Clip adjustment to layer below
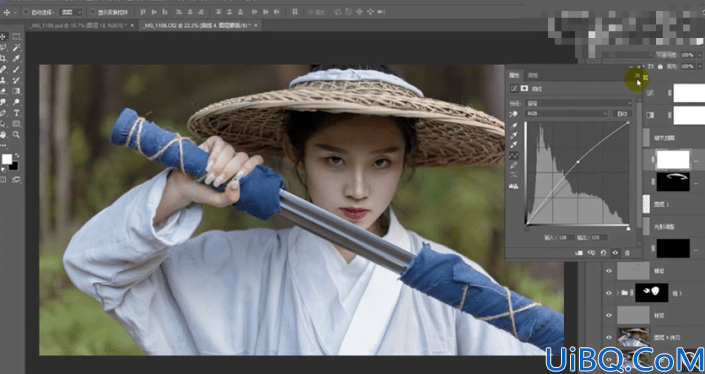 pos(579,253)
